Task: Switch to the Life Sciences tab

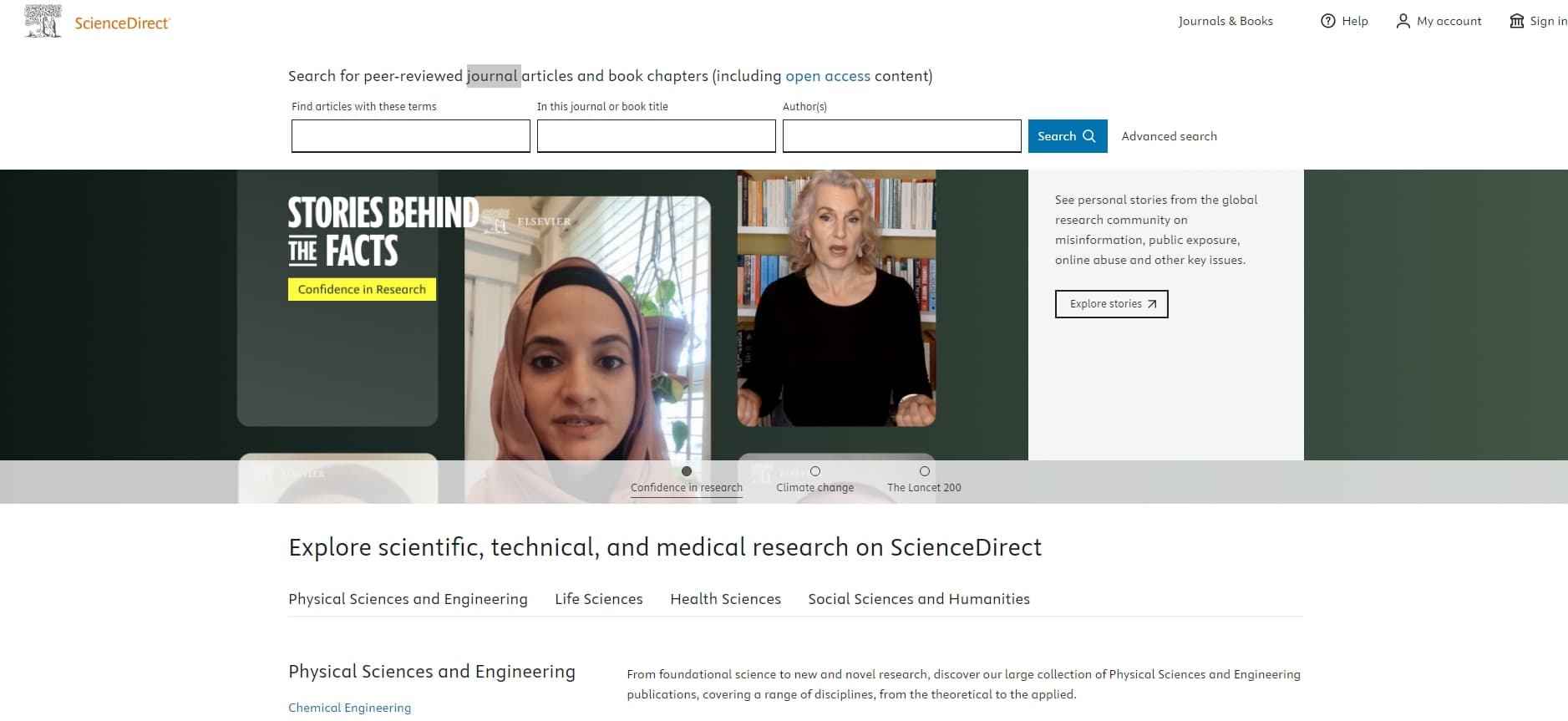Action: (x=599, y=599)
